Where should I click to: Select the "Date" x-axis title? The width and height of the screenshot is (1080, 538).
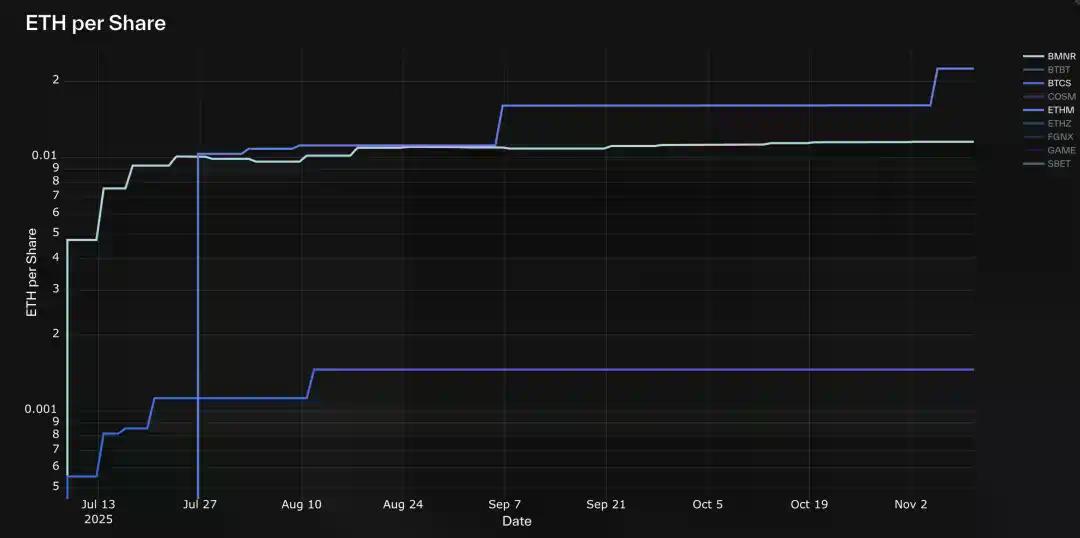(517, 521)
